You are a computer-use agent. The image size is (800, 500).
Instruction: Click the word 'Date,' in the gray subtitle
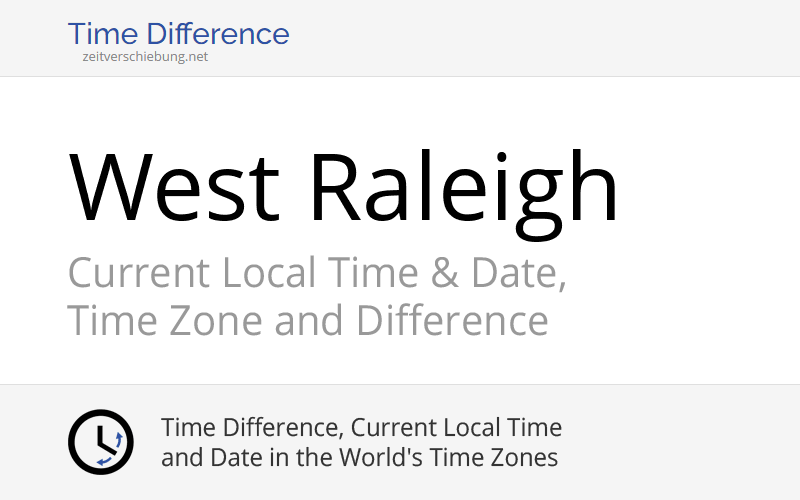click(518, 273)
